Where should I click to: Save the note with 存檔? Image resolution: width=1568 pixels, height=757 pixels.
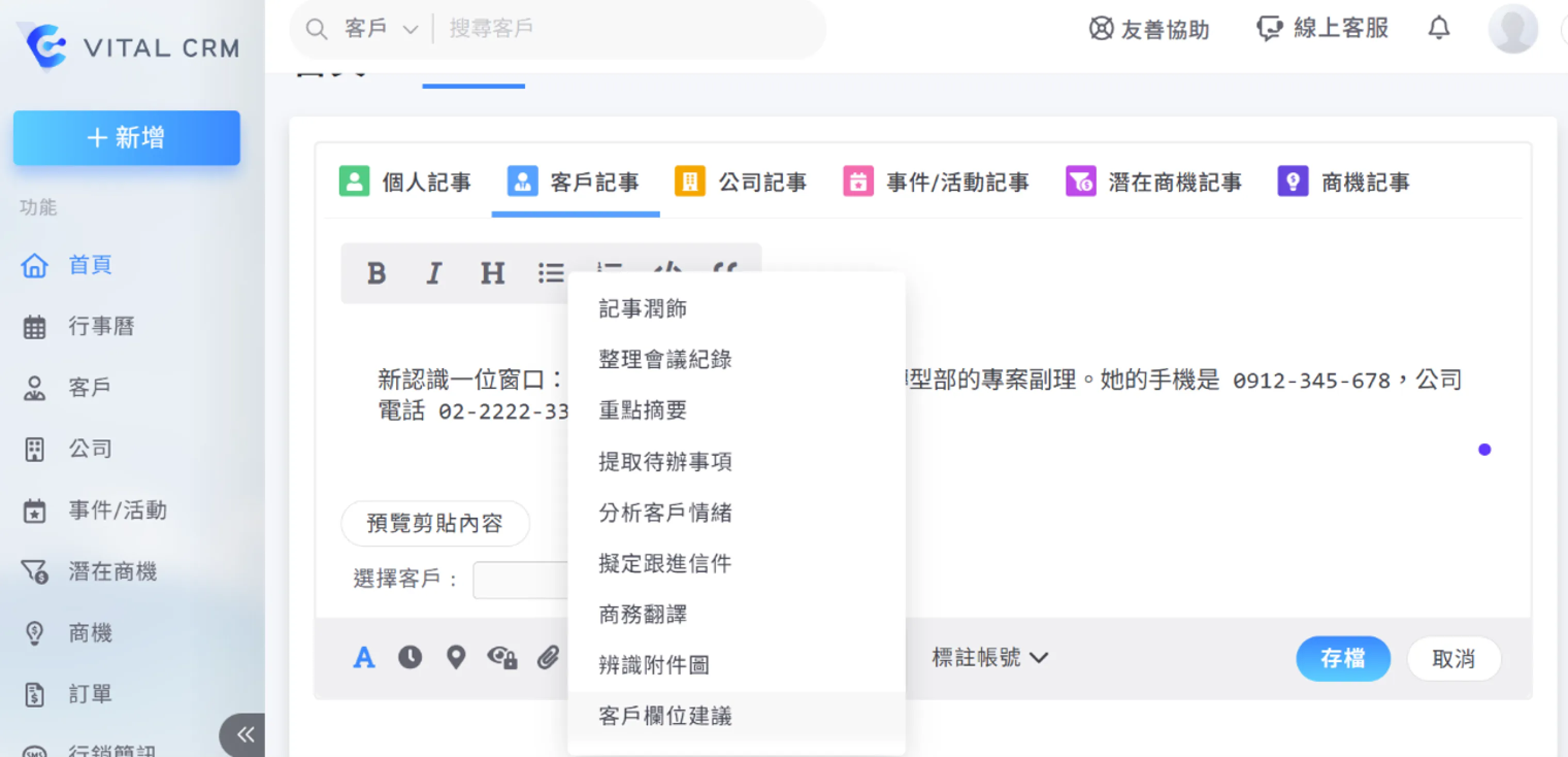(1343, 658)
